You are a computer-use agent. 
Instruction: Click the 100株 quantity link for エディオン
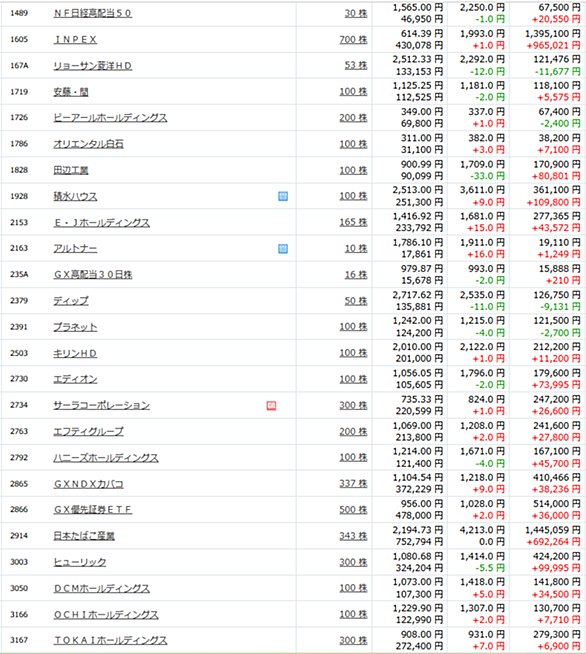(x=353, y=379)
